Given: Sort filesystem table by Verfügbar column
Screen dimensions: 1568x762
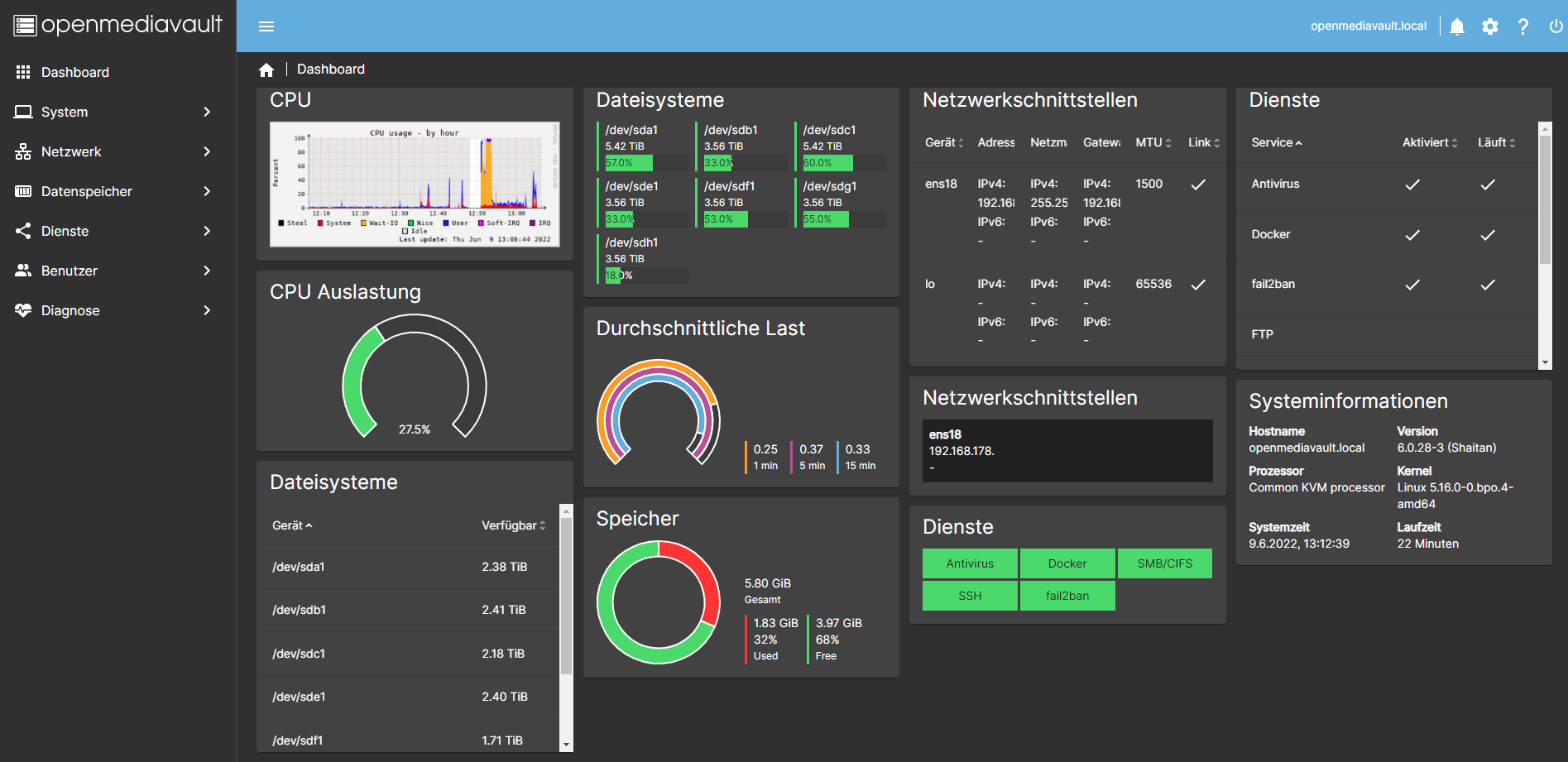Looking at the screenshot, I should pyautogui.click(x=514, y=525).
